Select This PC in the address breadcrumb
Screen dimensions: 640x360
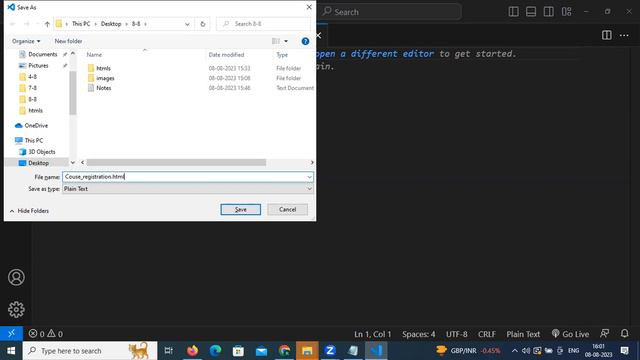(x=81, y=24)
